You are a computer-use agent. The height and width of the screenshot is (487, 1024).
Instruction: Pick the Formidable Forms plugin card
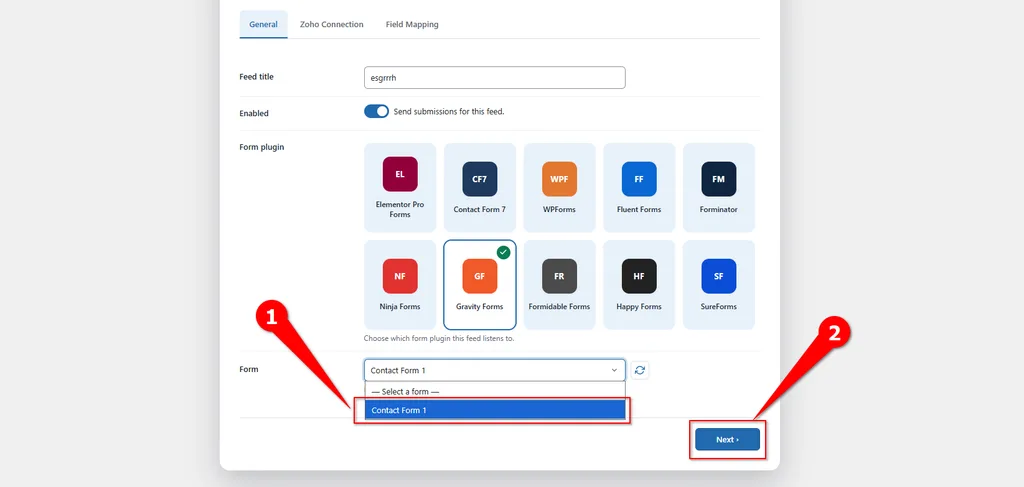[x=559, y=285]
